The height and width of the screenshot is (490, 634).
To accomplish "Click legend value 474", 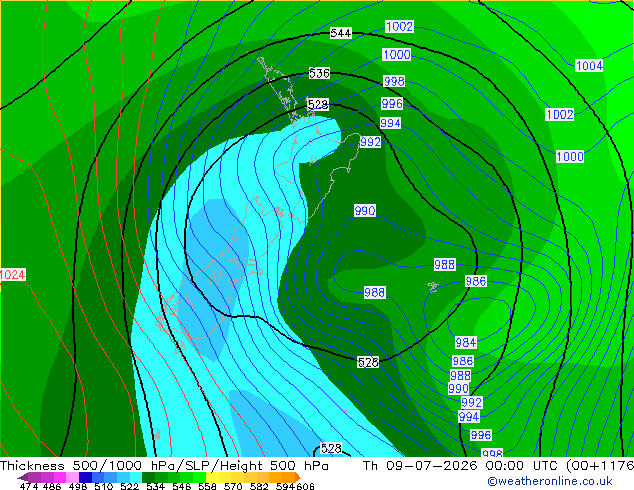I will 29,486.
